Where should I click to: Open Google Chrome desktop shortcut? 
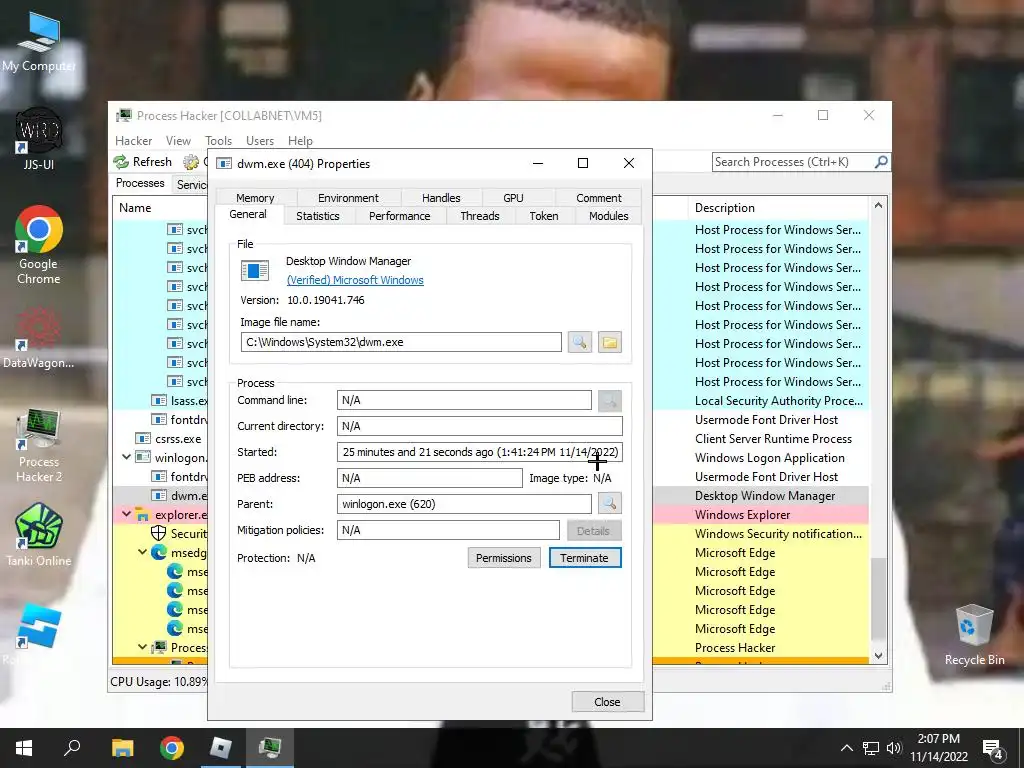coord(39,246)
